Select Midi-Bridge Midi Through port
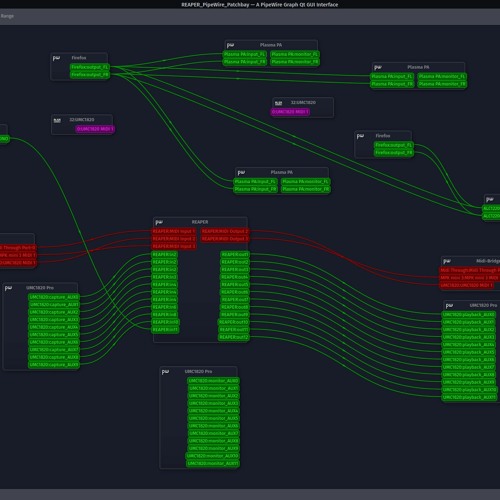This screenshot has height=500, width=500. [x=470, y=270]
